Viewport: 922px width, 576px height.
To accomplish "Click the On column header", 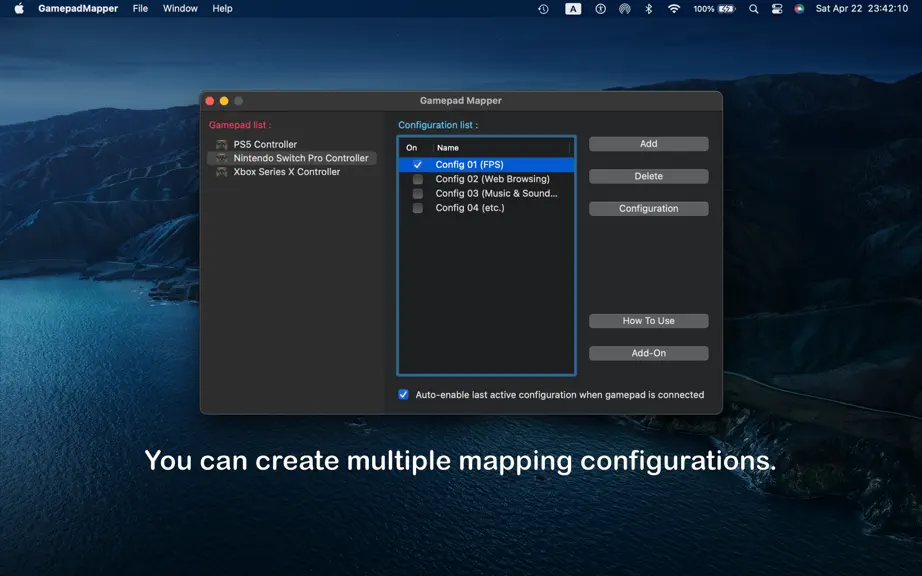I will tap(412, 148).
